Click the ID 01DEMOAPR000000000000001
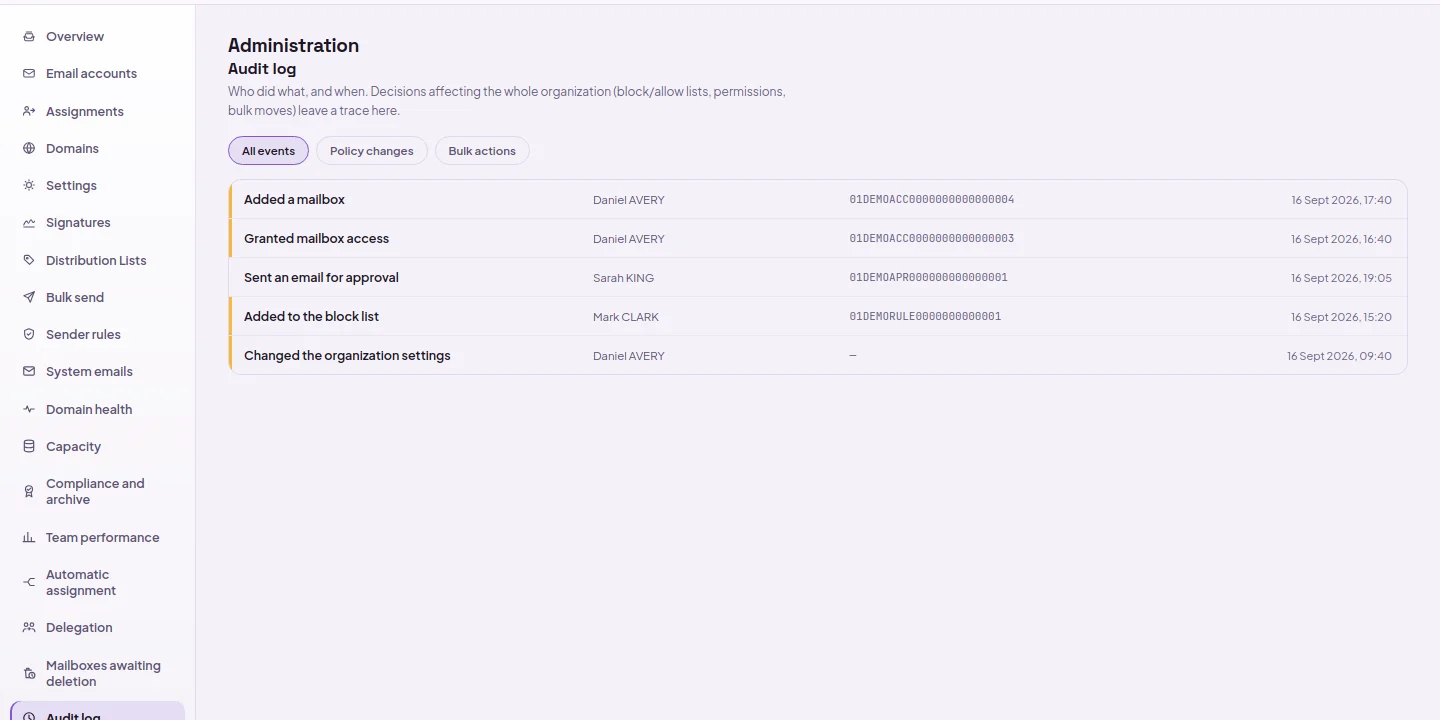 [x=929, y=278]
